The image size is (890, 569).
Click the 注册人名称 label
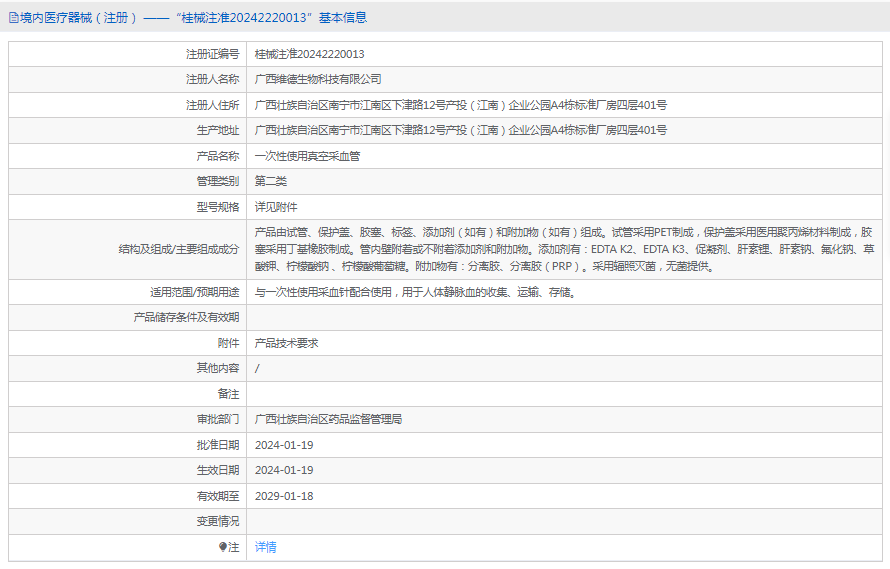[x=213, y=80]
